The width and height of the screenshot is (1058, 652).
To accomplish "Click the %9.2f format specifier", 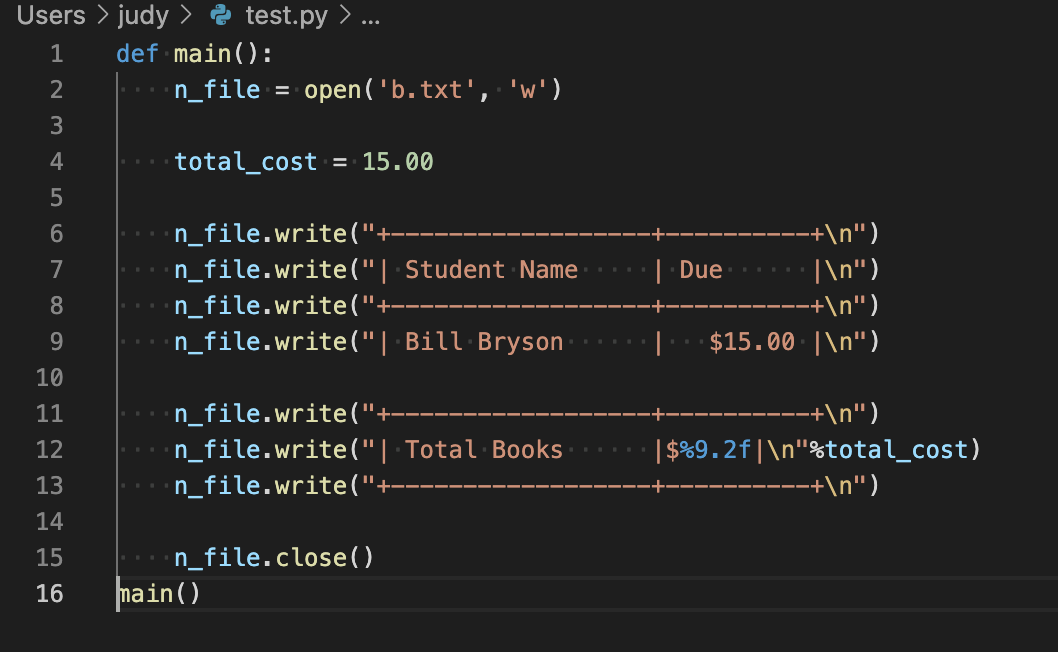I will pos(715,450).
